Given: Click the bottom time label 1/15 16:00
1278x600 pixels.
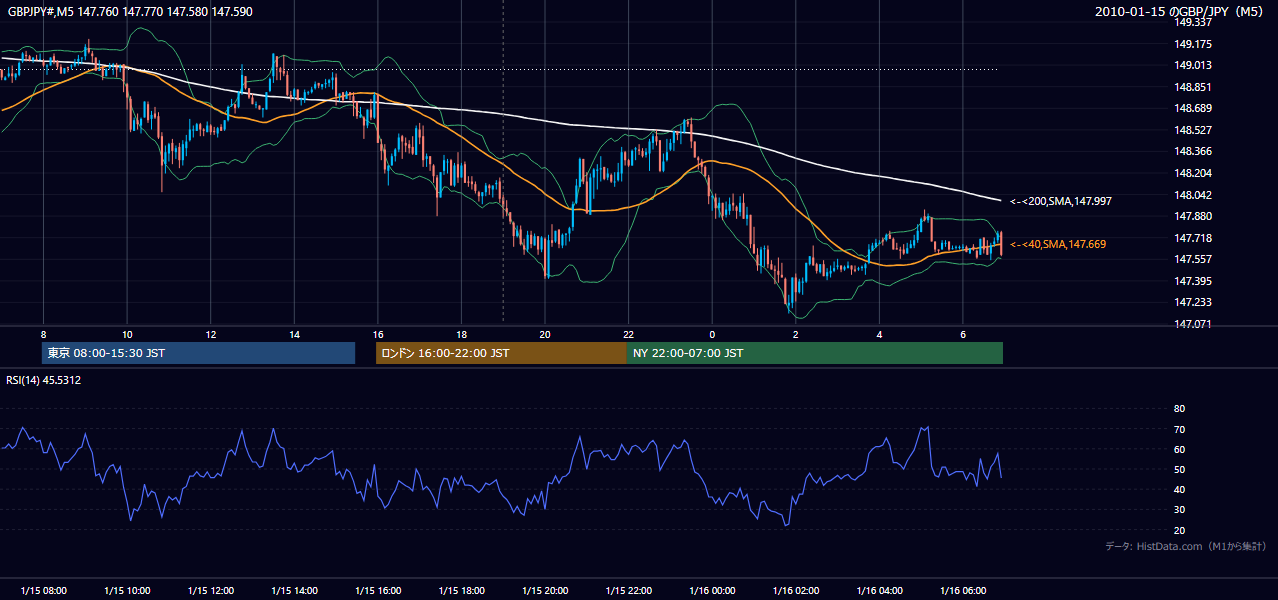Looking at the screenshot, I should click(378, 591).
